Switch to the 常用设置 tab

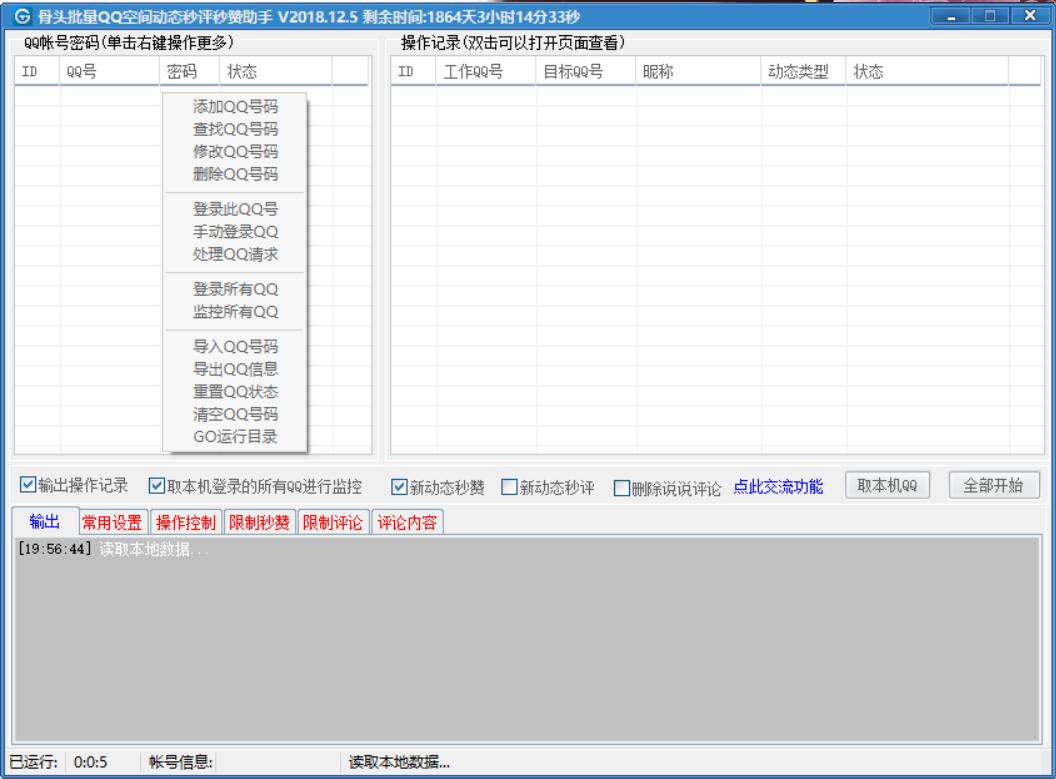[111, 522]
